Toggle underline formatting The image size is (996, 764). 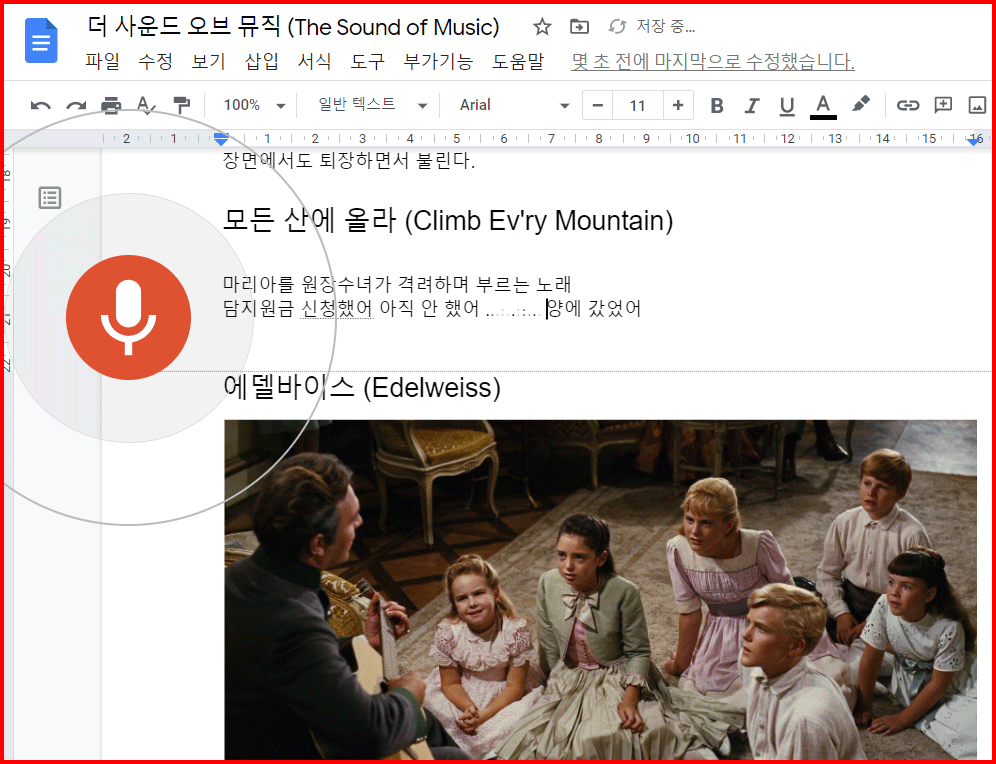[787, 105]
